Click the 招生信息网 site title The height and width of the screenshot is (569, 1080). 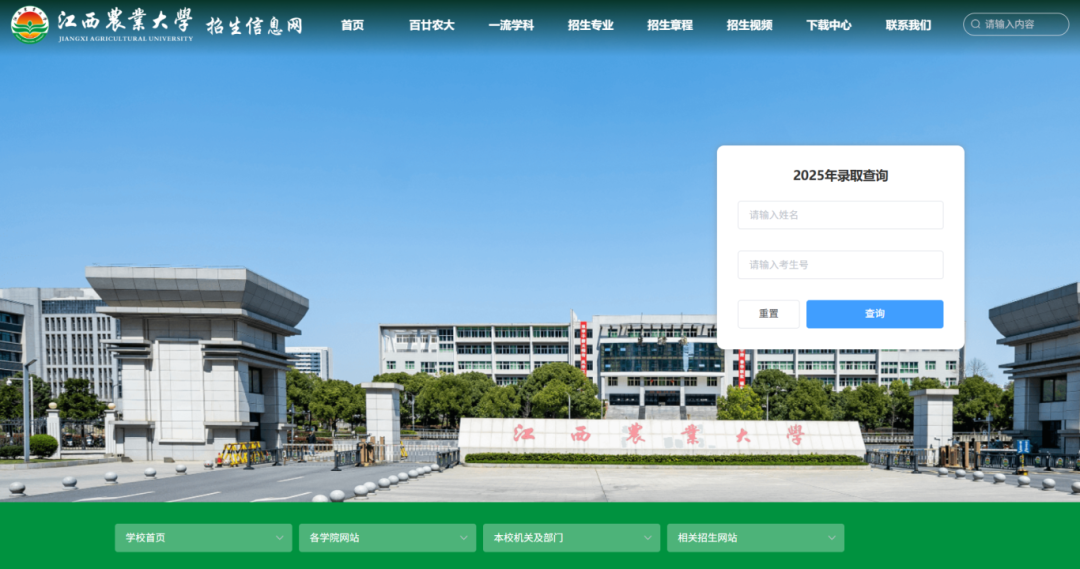[x=254, y=26]
